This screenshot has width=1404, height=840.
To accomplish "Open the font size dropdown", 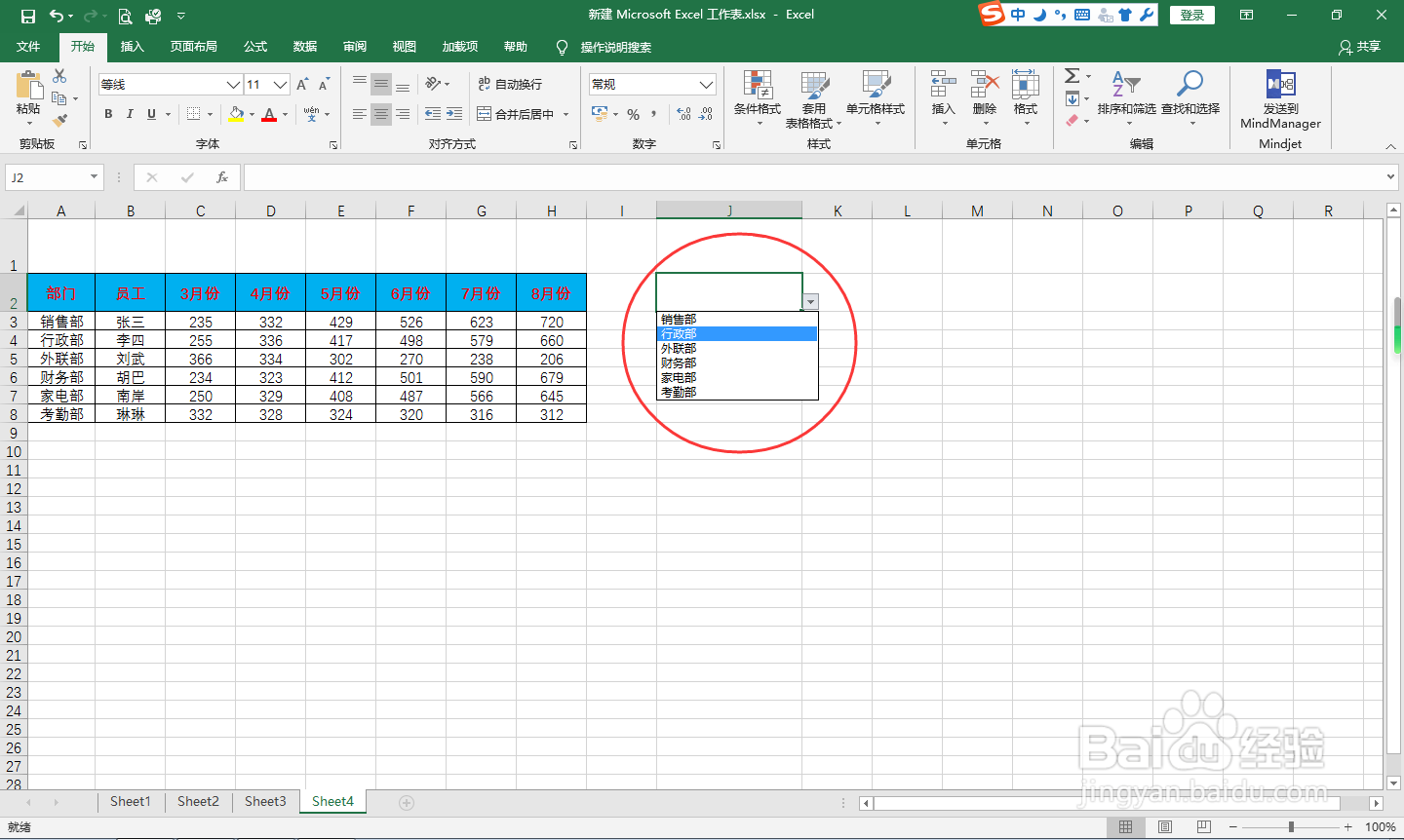I will [x=281, y=84].
